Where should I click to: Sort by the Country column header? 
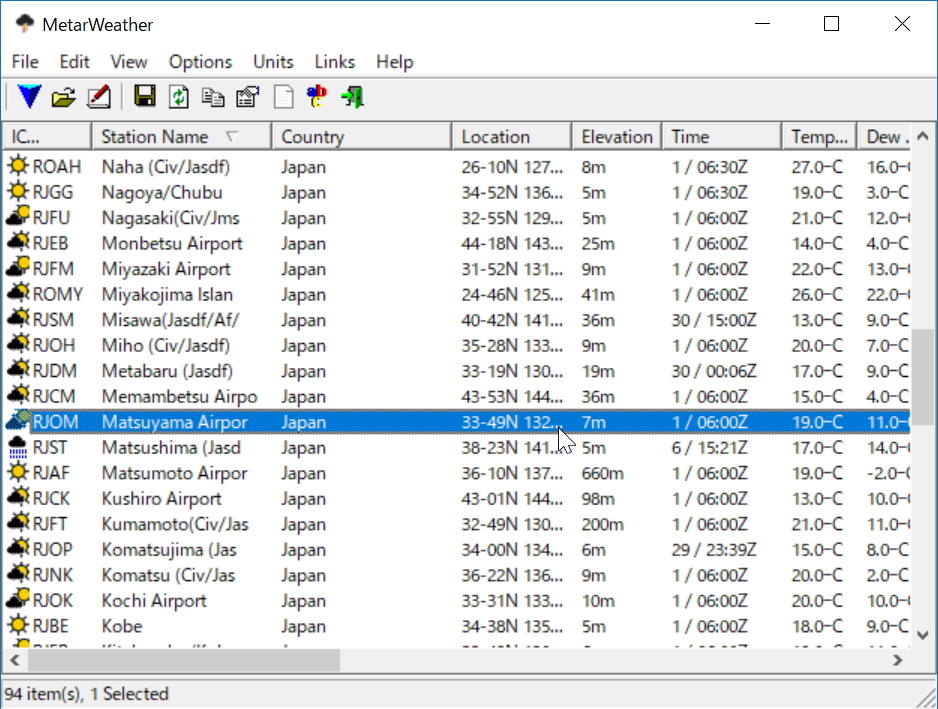pos(361,136)
